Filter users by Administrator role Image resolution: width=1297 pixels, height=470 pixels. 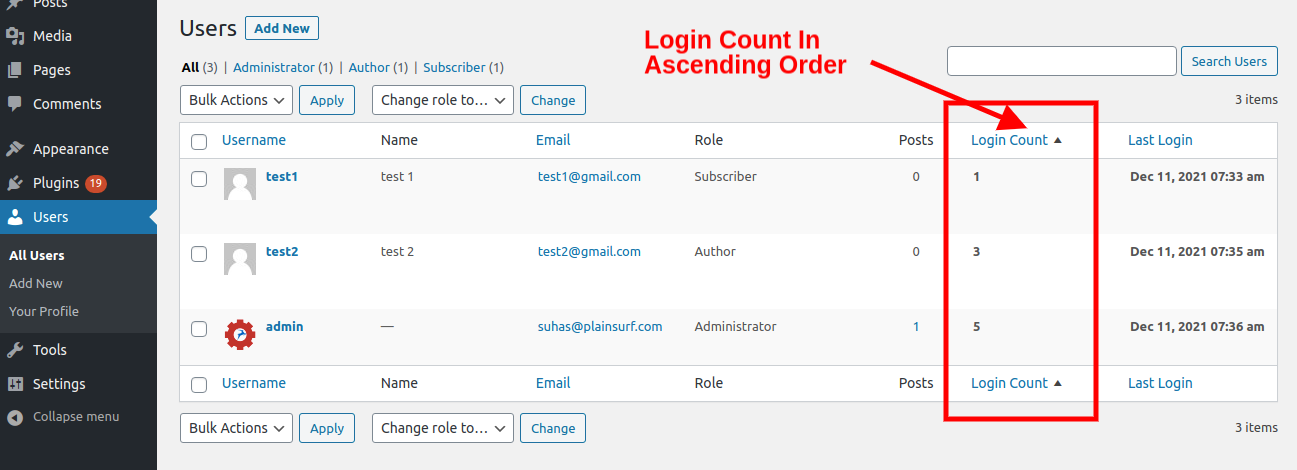(283, 68)
